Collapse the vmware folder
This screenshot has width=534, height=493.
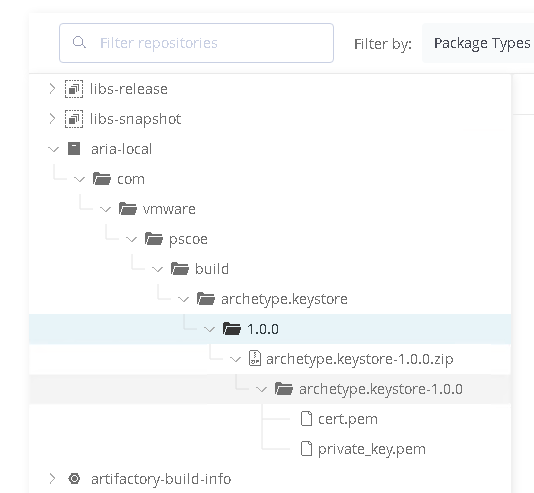coord(106,209)
